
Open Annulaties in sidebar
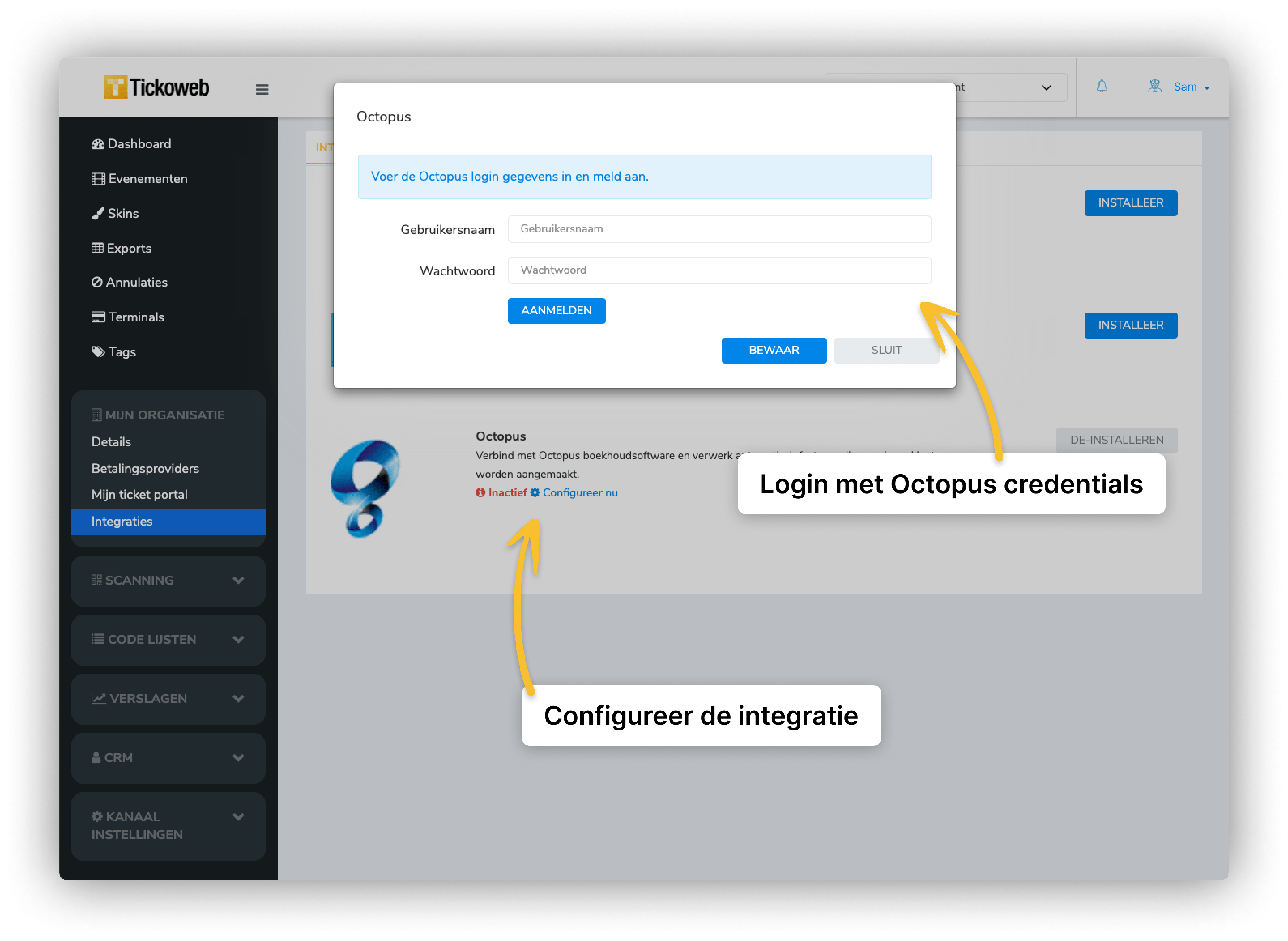pos(129,283)
